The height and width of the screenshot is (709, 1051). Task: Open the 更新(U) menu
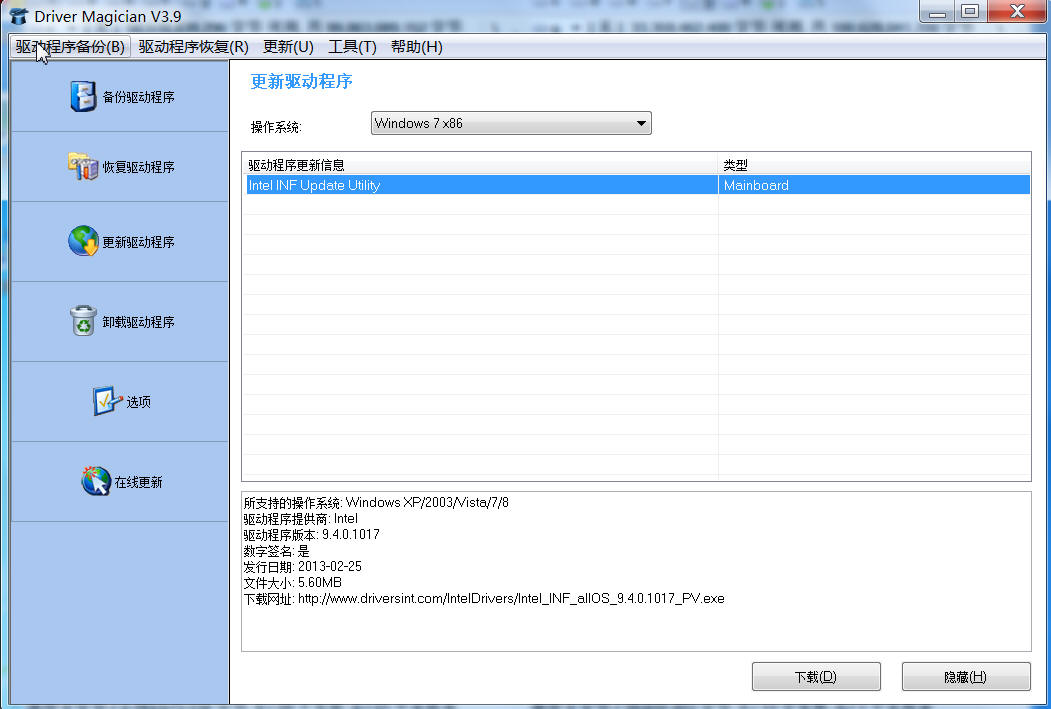click(288, 47)
